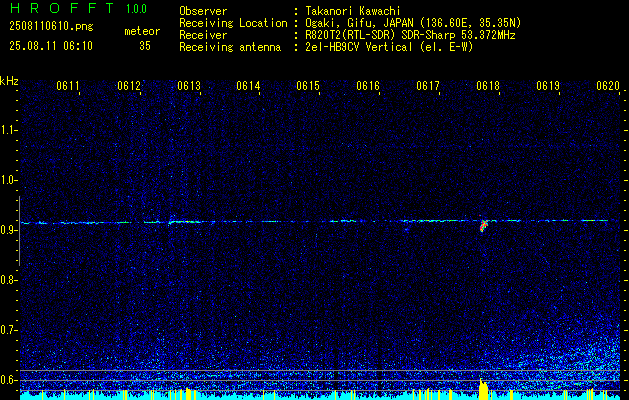Click the 0.9 kHz axis label

(x=8, y=230)
